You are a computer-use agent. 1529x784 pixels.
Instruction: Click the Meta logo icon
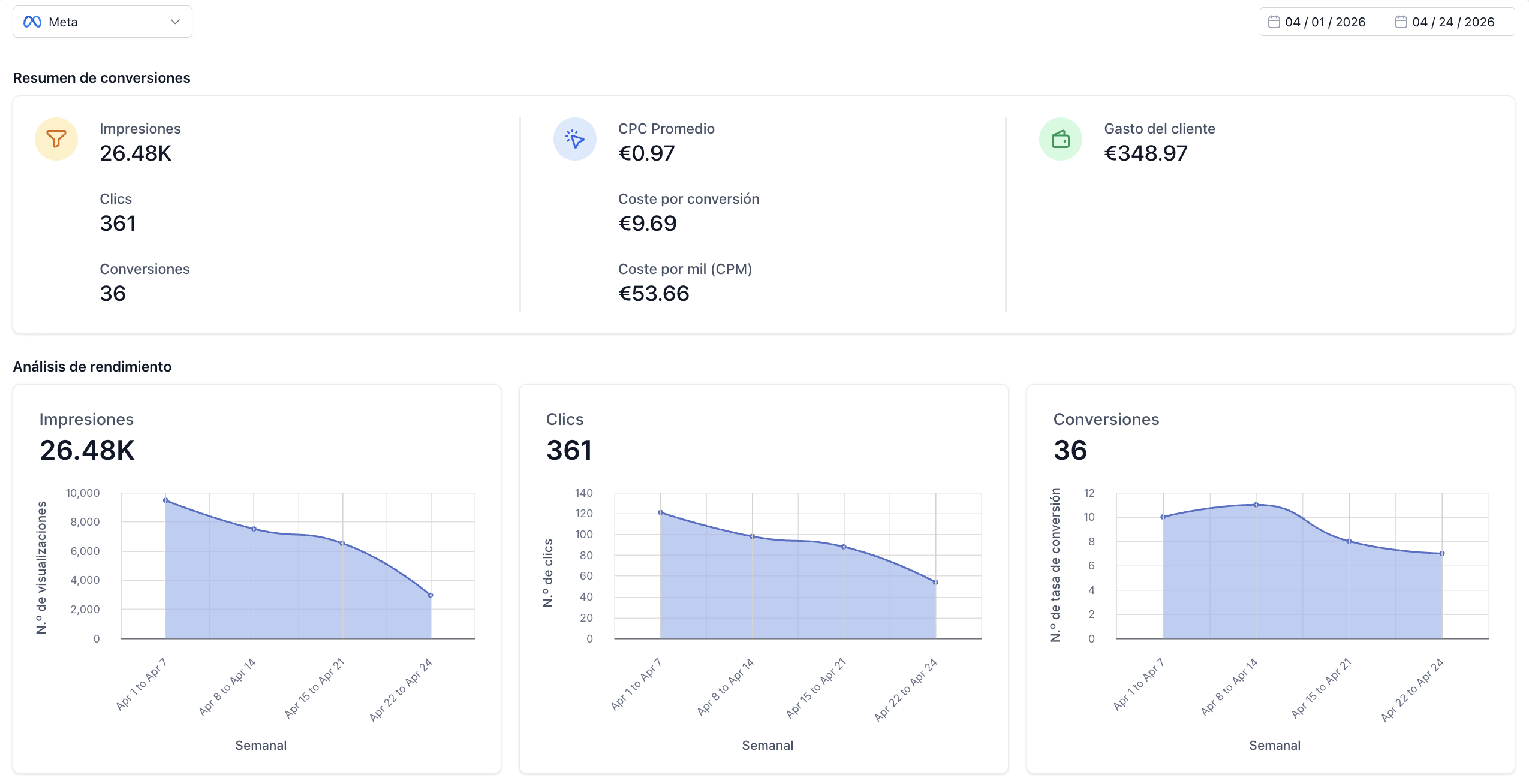[33, 22]
